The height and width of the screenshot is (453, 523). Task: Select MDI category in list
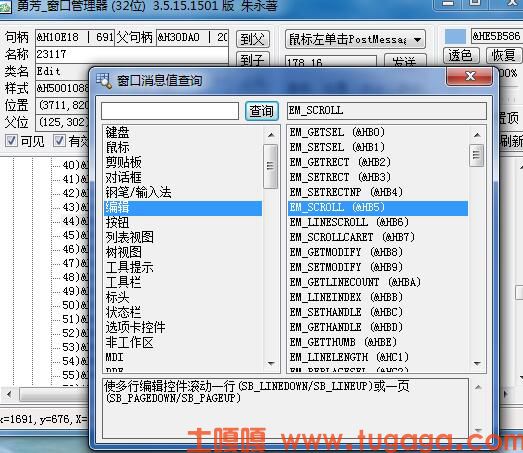[183, 357]
